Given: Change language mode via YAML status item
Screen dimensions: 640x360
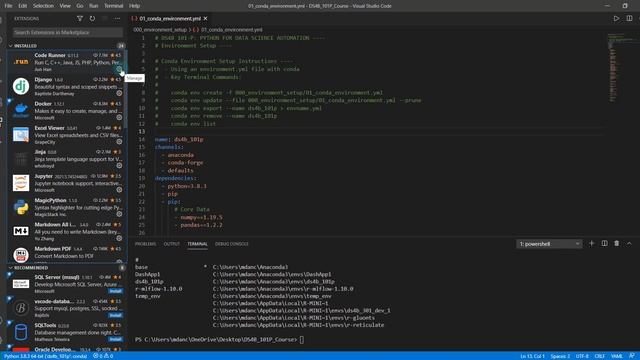Looking at the screenshot, I should click(617, 356).
